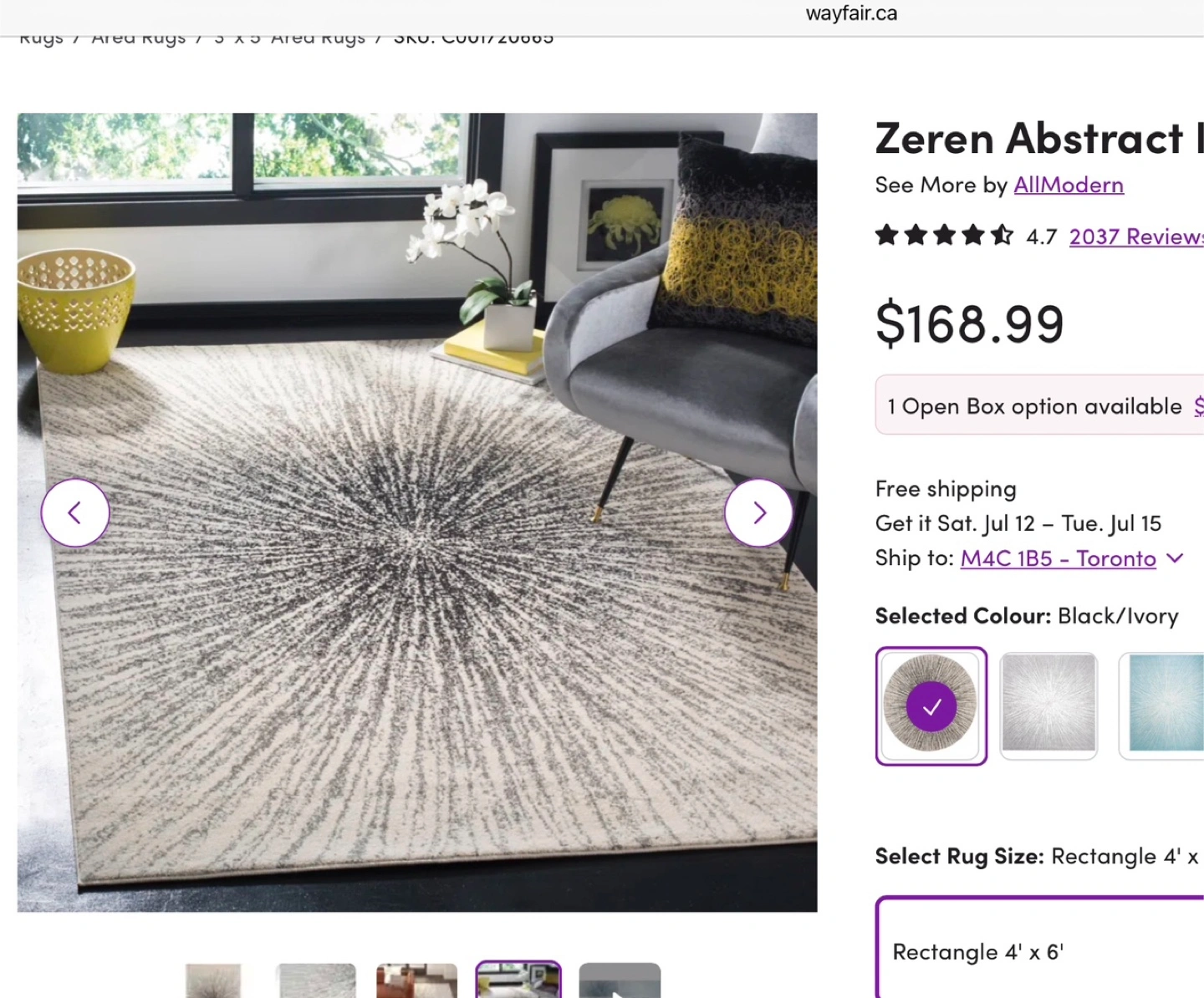Advance to the next product image

[x=759, y=512]
